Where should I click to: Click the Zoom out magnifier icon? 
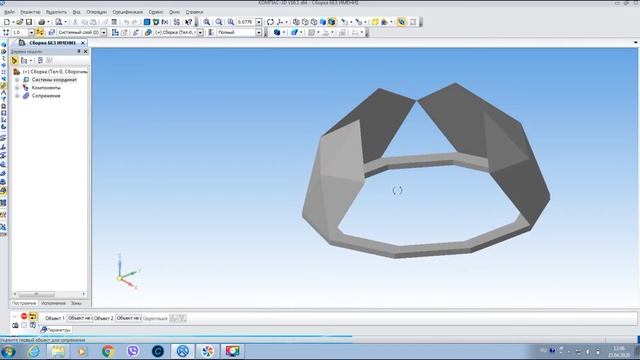tap(219, 22)
